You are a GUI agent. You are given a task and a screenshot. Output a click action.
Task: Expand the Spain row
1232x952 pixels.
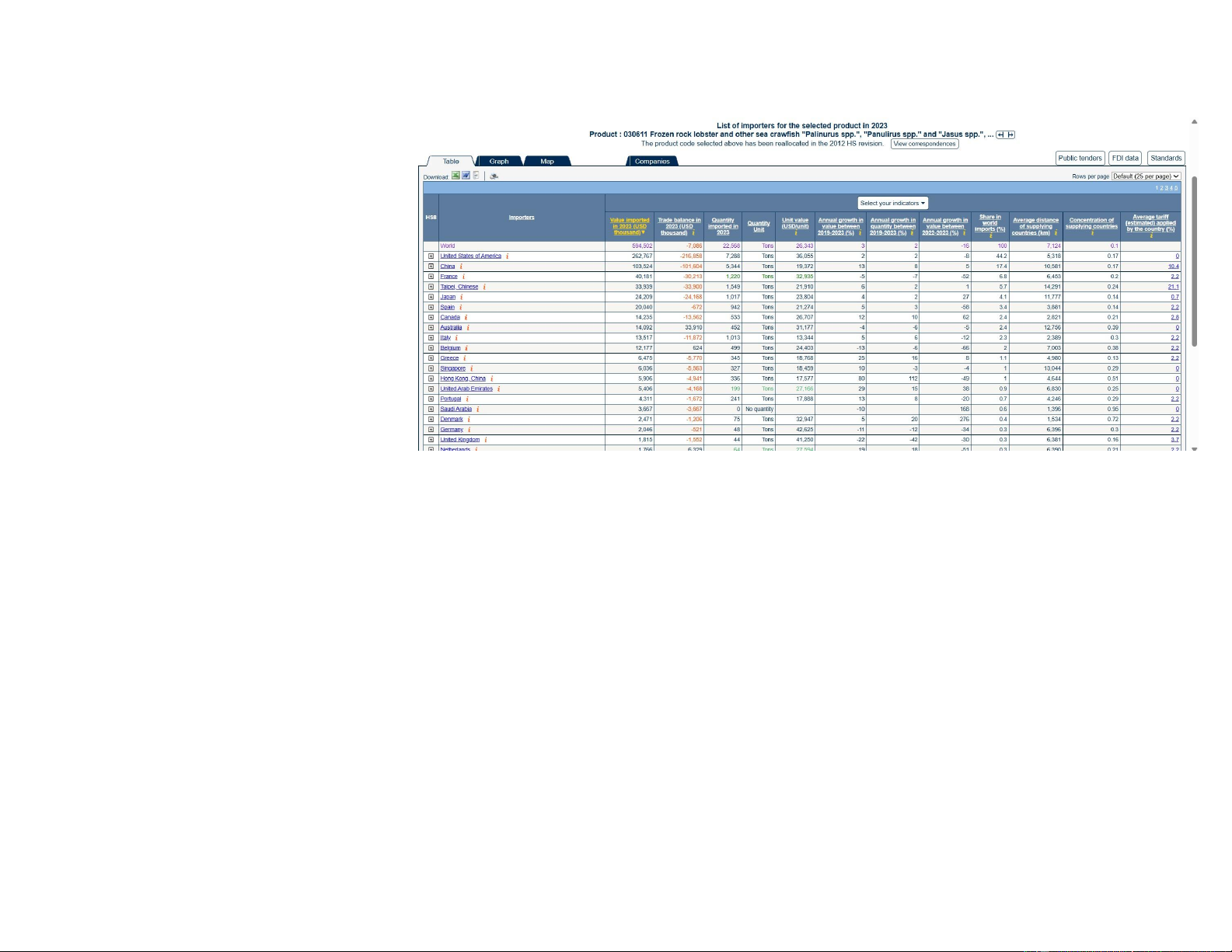[431, 307]
